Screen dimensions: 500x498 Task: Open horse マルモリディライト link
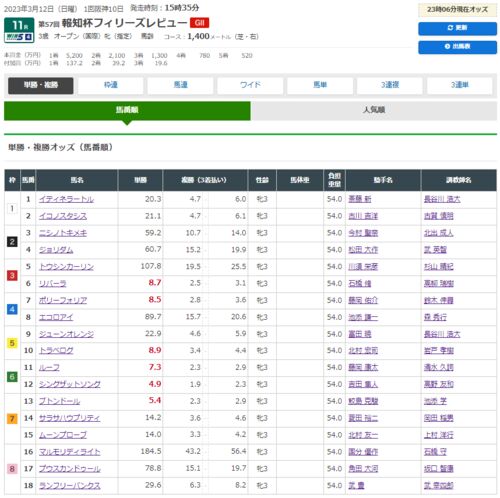(70, 452)
